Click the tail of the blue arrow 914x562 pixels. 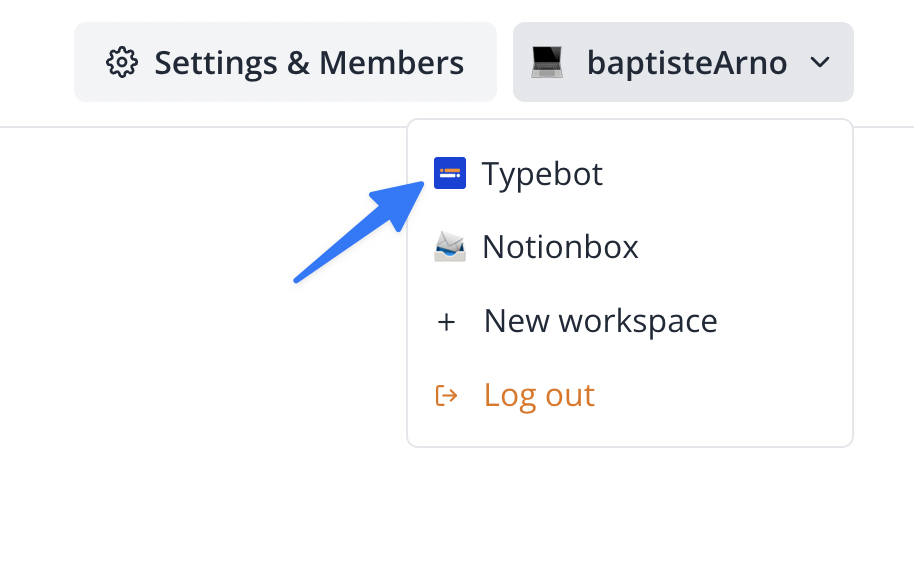[300, 277]
